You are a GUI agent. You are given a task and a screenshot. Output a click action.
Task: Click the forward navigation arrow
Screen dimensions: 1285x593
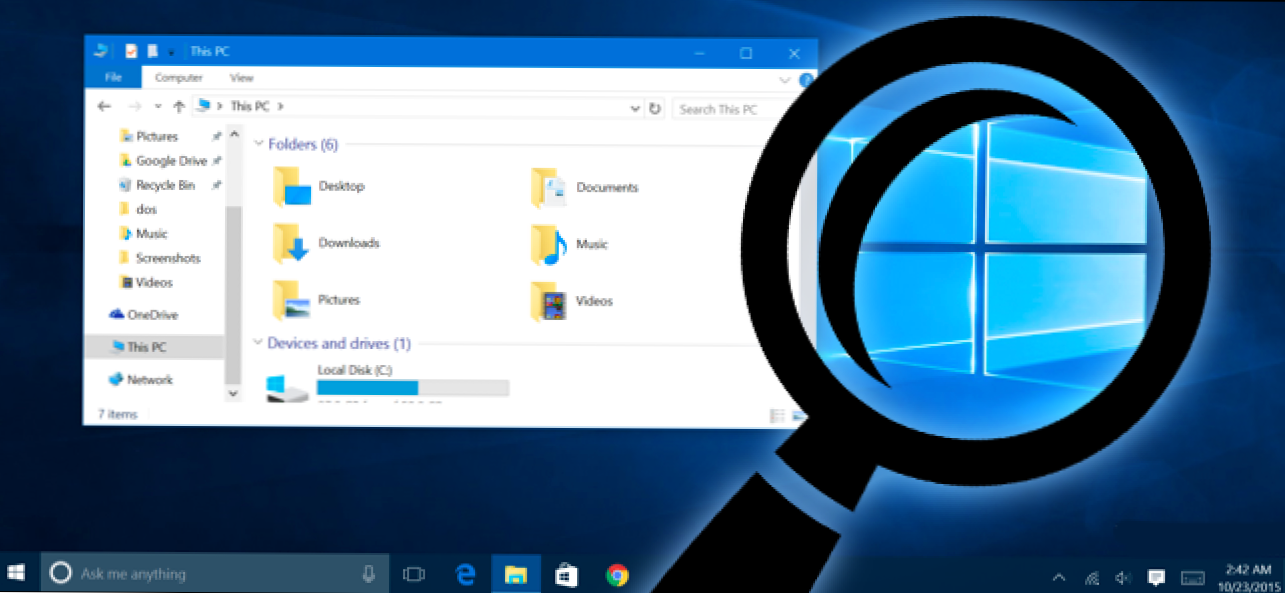coord(135,106)
